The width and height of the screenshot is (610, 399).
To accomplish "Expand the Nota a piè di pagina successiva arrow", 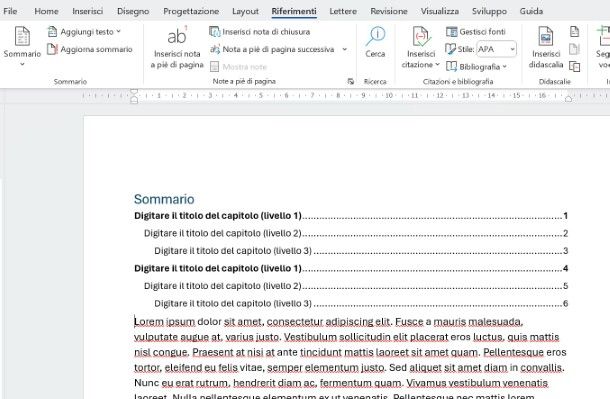I will pos(344,49).
